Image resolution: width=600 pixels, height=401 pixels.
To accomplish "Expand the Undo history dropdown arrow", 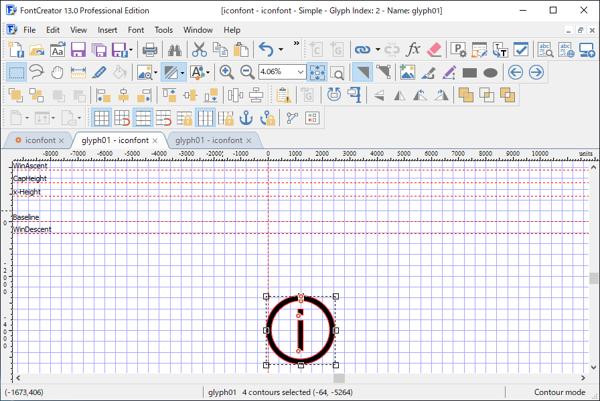I will click(x=280, y=50).
